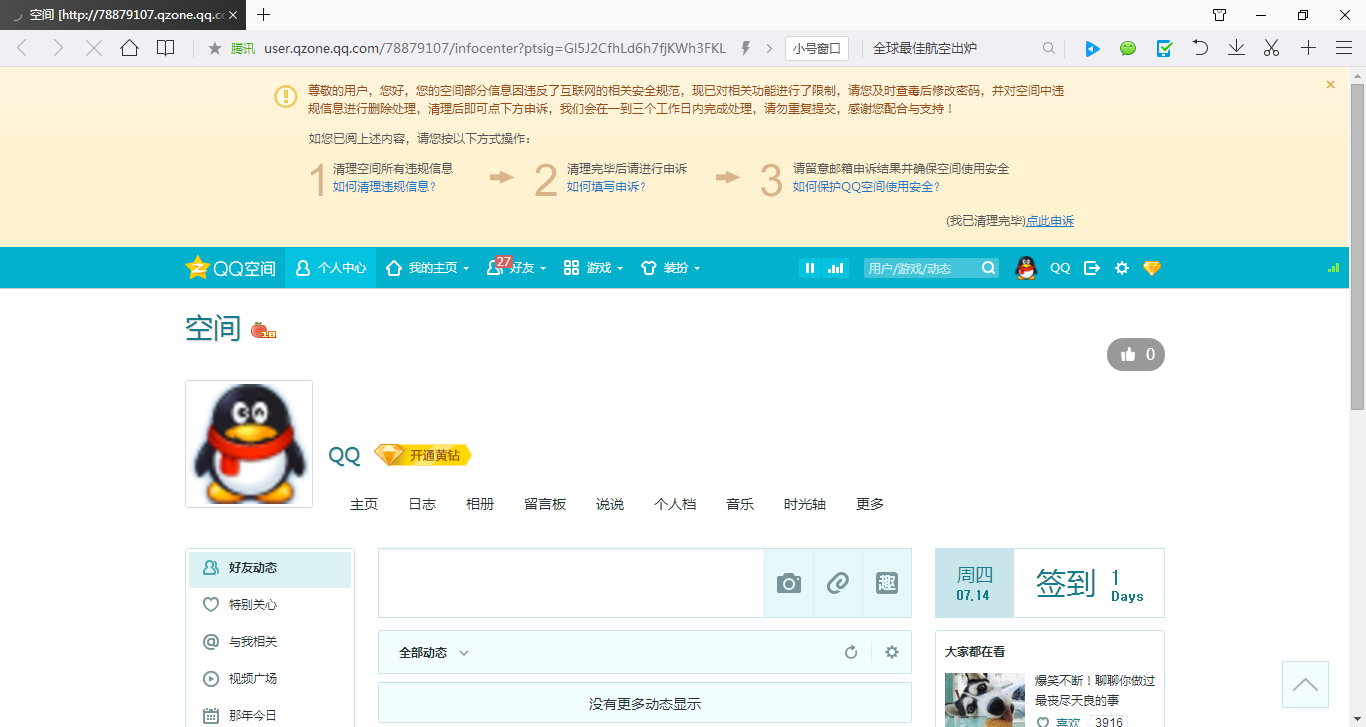Expand the address bar chevron
This screenshot has height=727, width=1366.
(768, 48)
